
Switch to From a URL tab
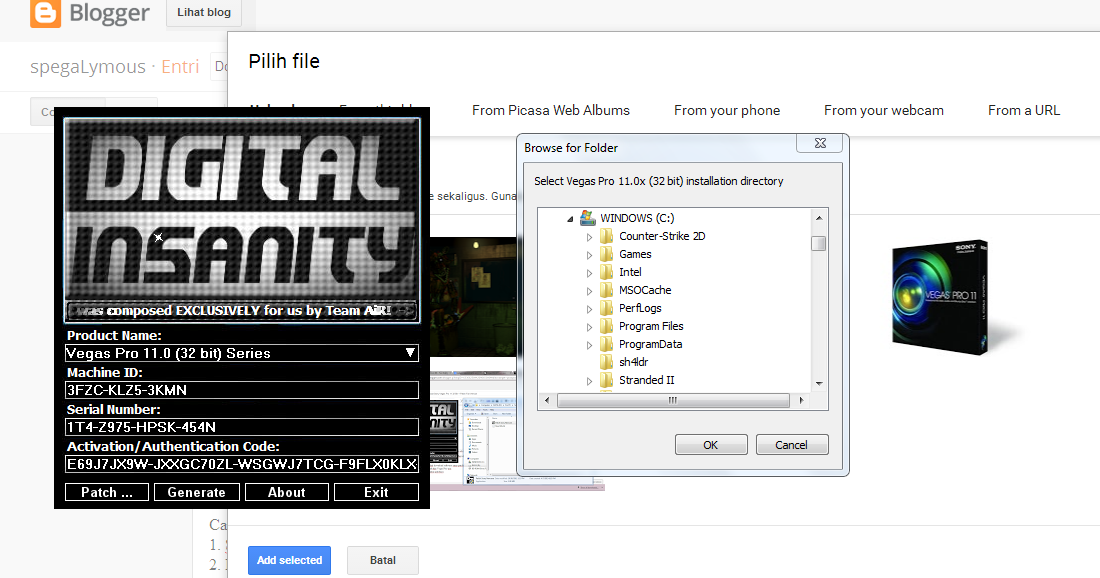[x=1024, y=110]
